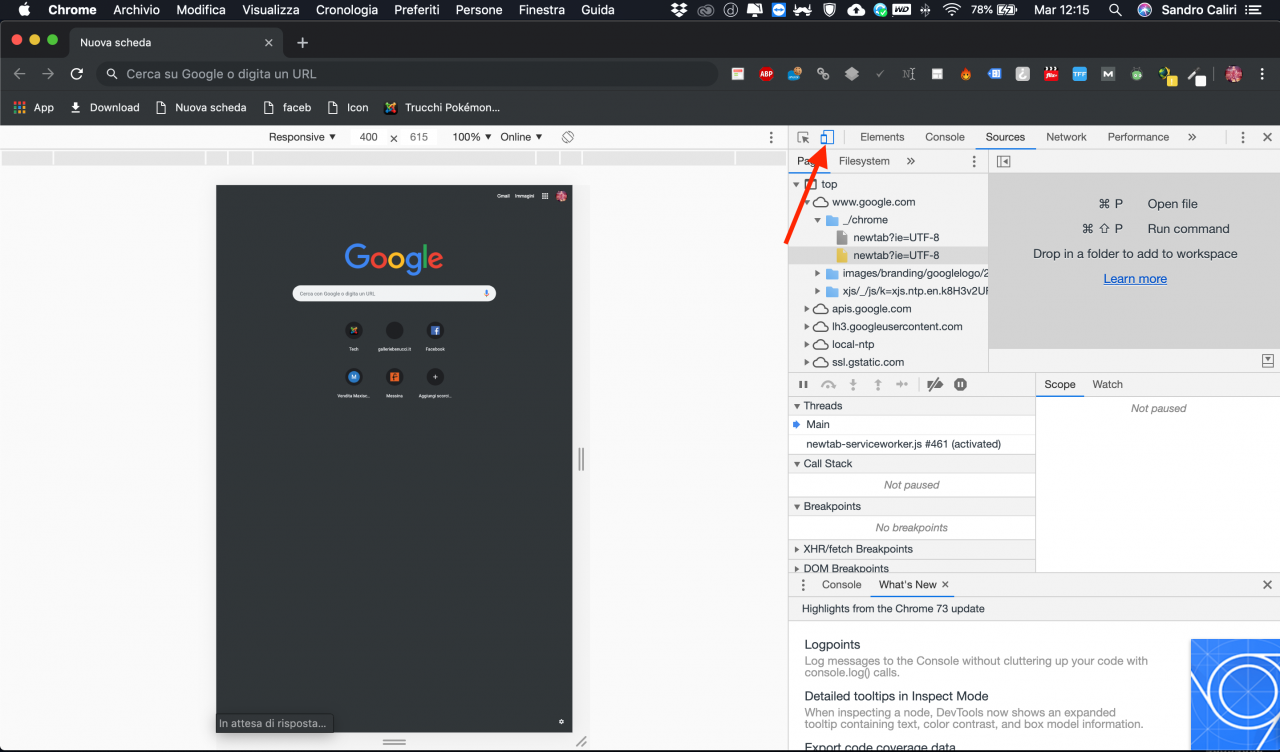Image resolution: width=1280 pixels, height=752 pixels.
Task: Close the What's New drawer tab
Action: click(x=945, y=585)
